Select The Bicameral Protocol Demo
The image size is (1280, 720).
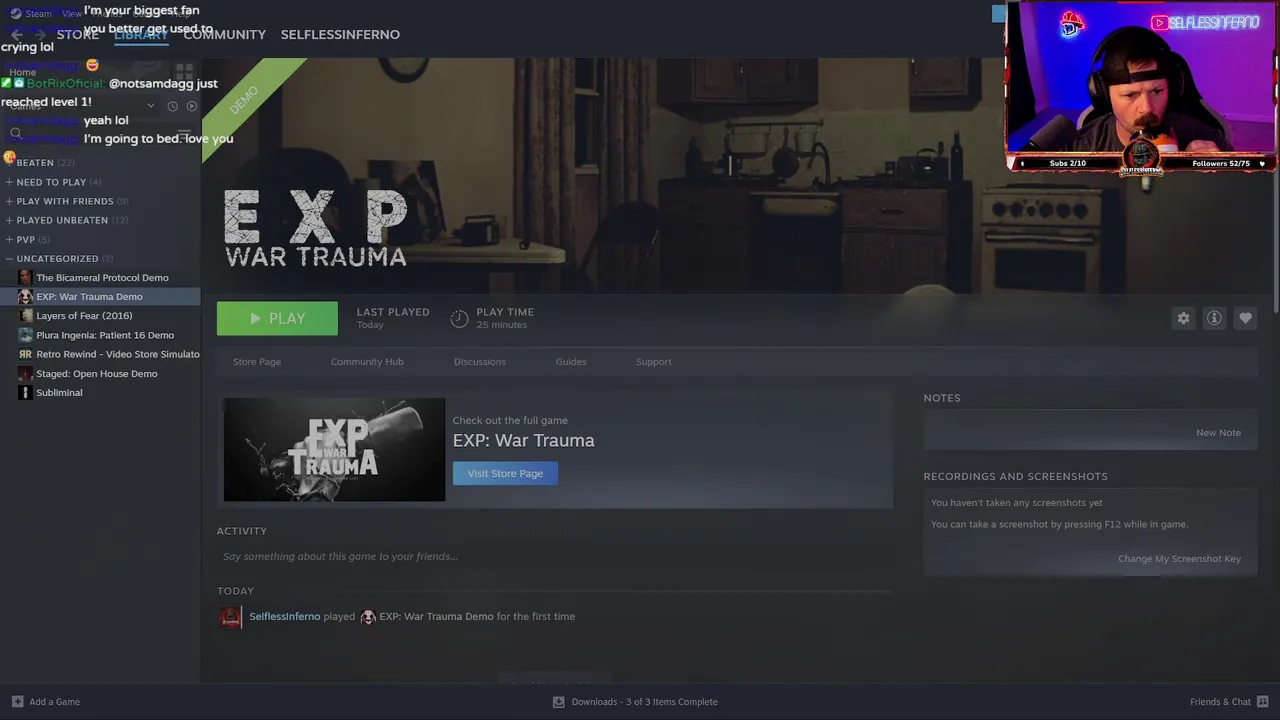click(102, 278)
